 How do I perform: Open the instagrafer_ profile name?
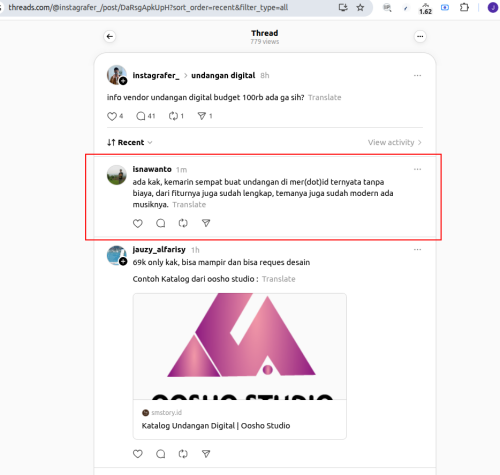point(156,76)
